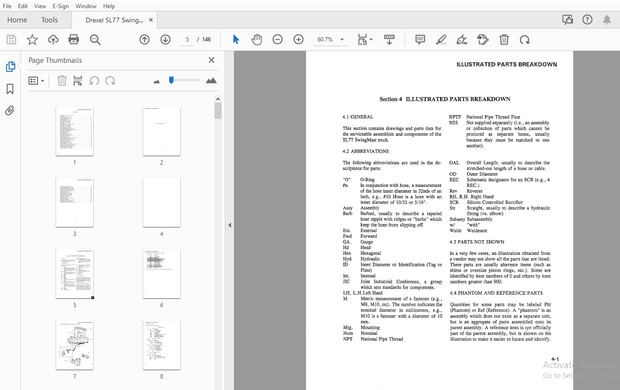Open thumbnail options dropdown menu
This screenshot has height=390, width=620.
[x=36, y=81]
